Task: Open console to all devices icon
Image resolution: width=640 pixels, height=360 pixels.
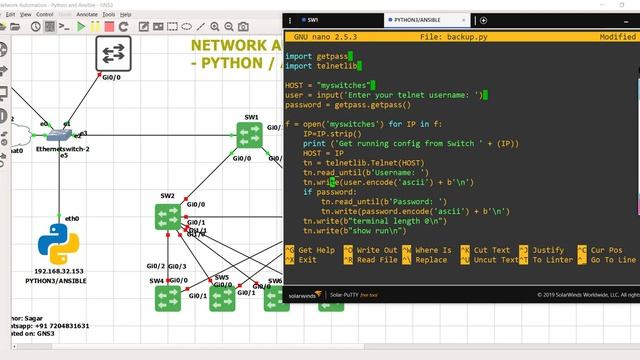Action: click(64, 27)
